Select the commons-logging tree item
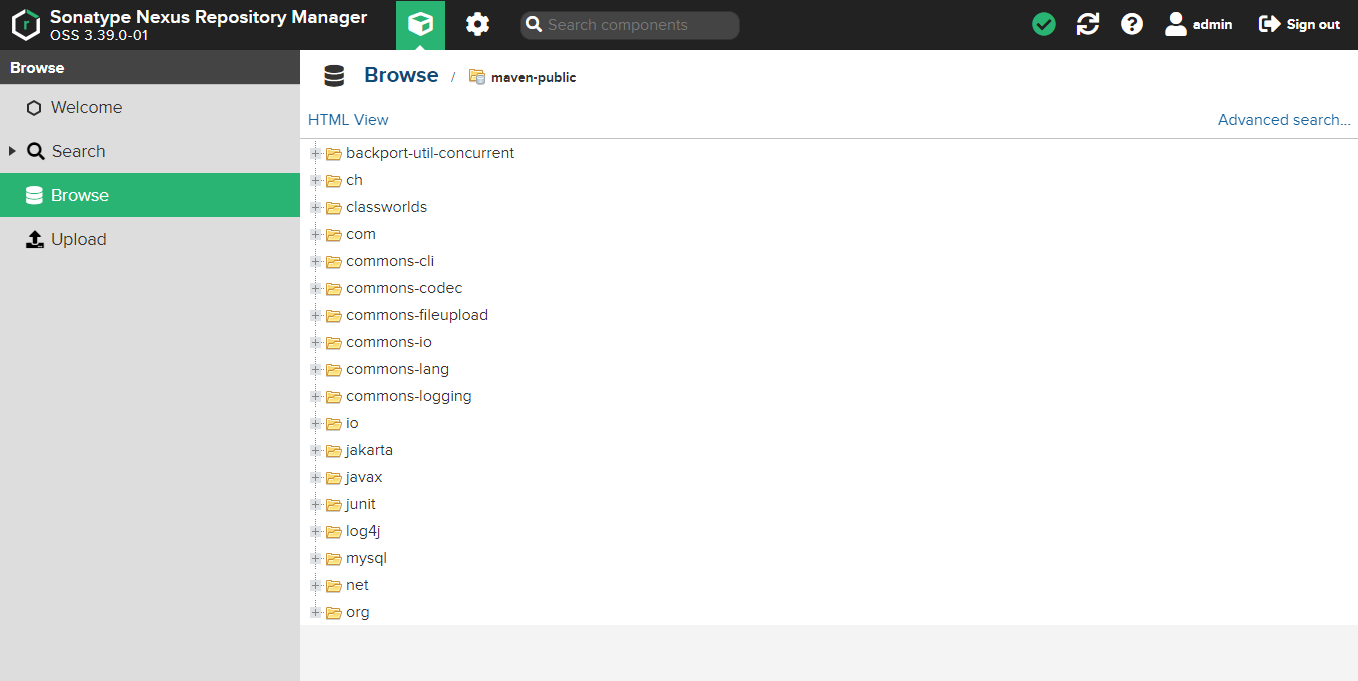Image resolution: width=1358 pixels, height=681 pixels. 408,396
